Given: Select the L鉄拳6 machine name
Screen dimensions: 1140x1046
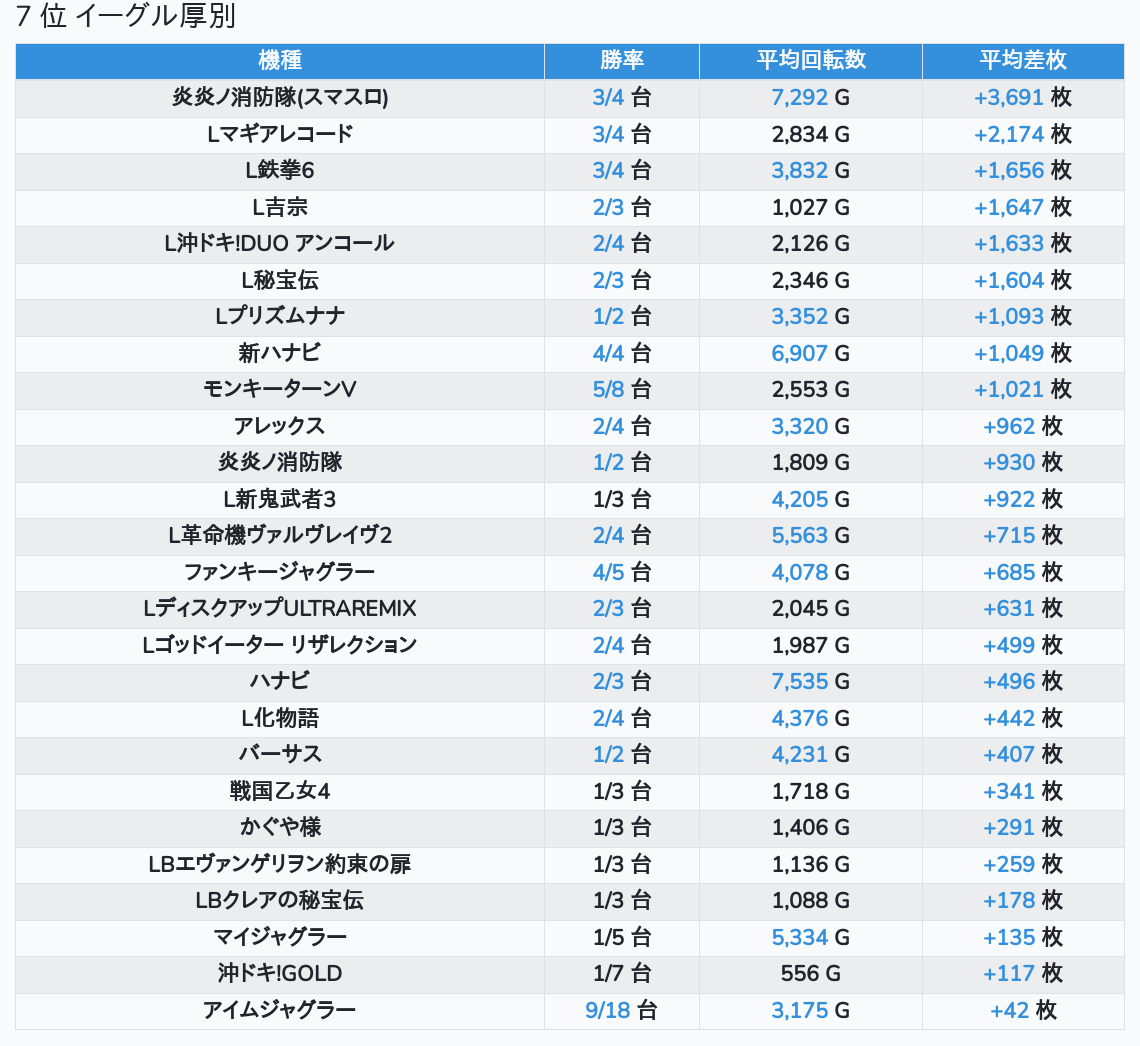Looking at the screenshot, I should click(279, 171).
